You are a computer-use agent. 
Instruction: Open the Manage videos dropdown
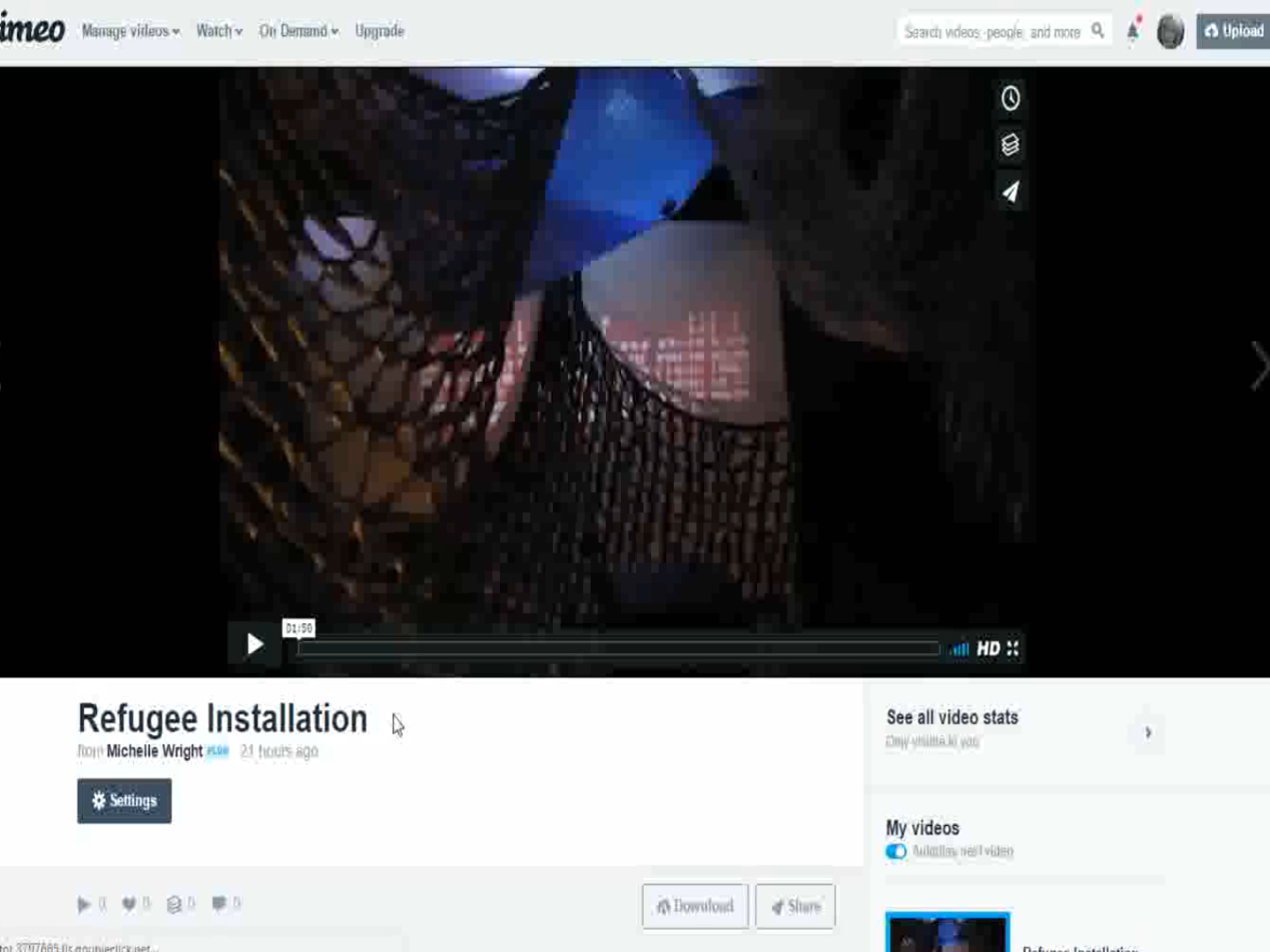[x=131, y=31]
